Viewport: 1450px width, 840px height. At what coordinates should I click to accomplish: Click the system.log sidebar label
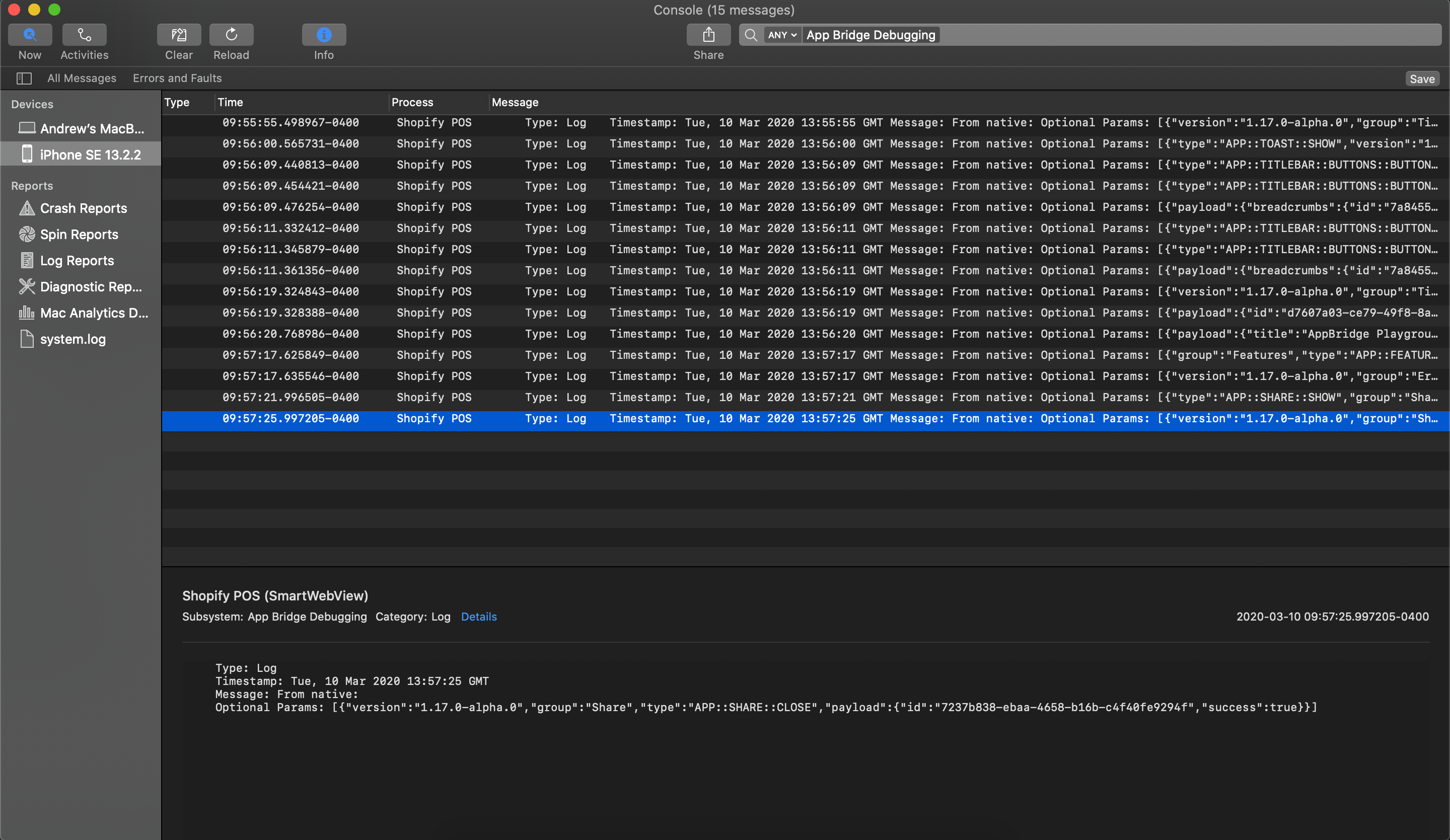73,339
